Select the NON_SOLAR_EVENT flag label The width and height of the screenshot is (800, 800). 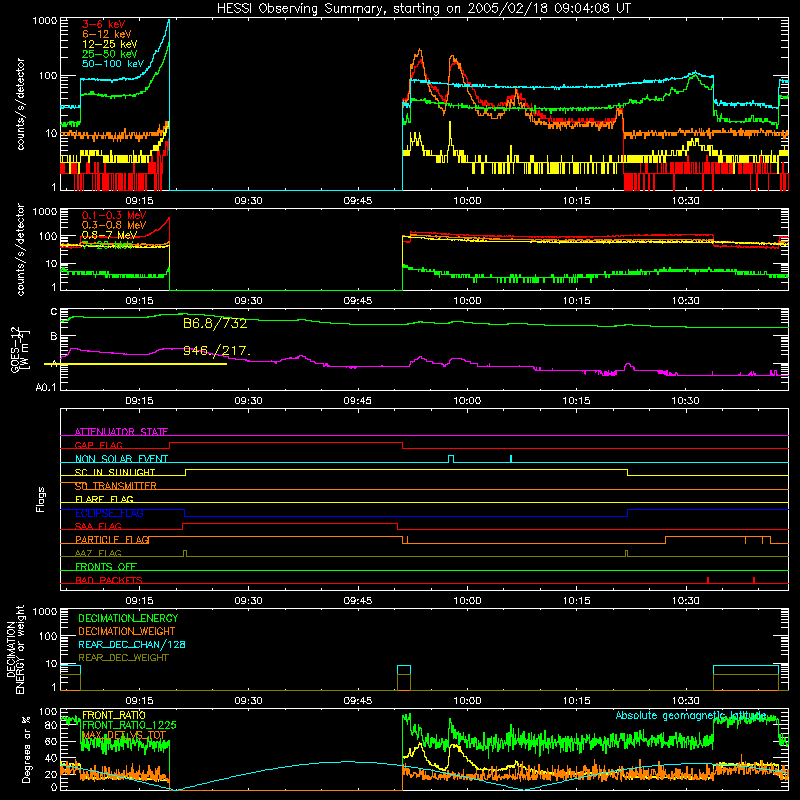(x=121, y=459)
